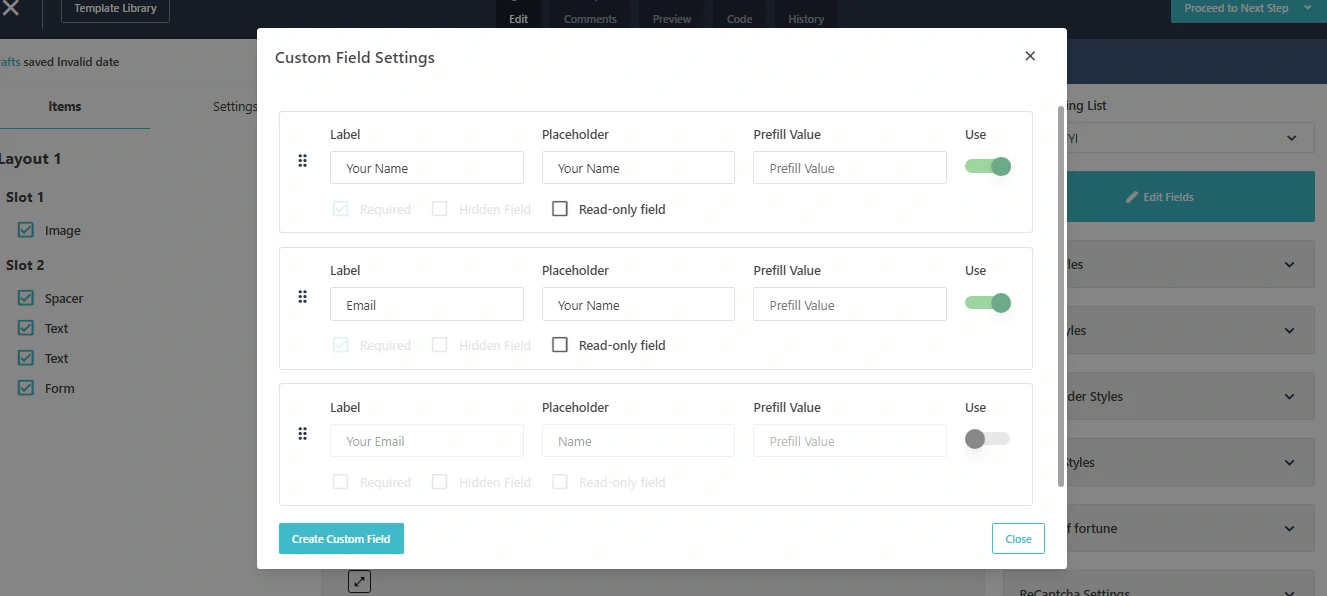Select the Items tab in left panel
The width and height of the screenshot is (1327, 596).
click(65, 106)
